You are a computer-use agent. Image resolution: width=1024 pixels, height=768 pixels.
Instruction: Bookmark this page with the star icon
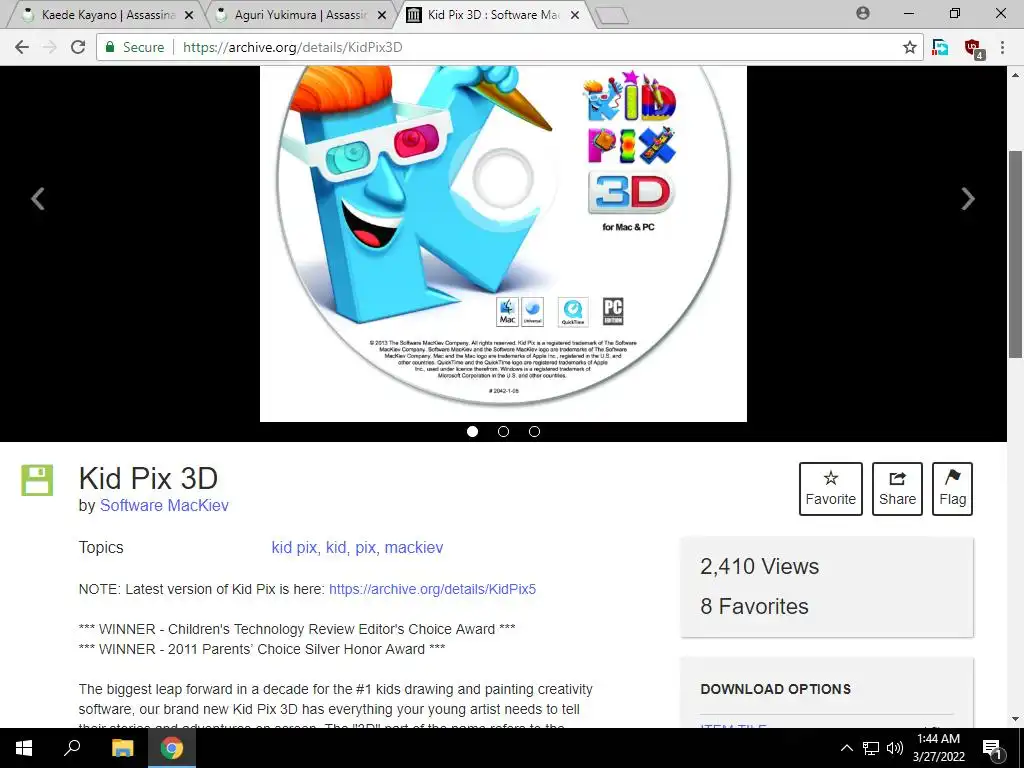910,47
